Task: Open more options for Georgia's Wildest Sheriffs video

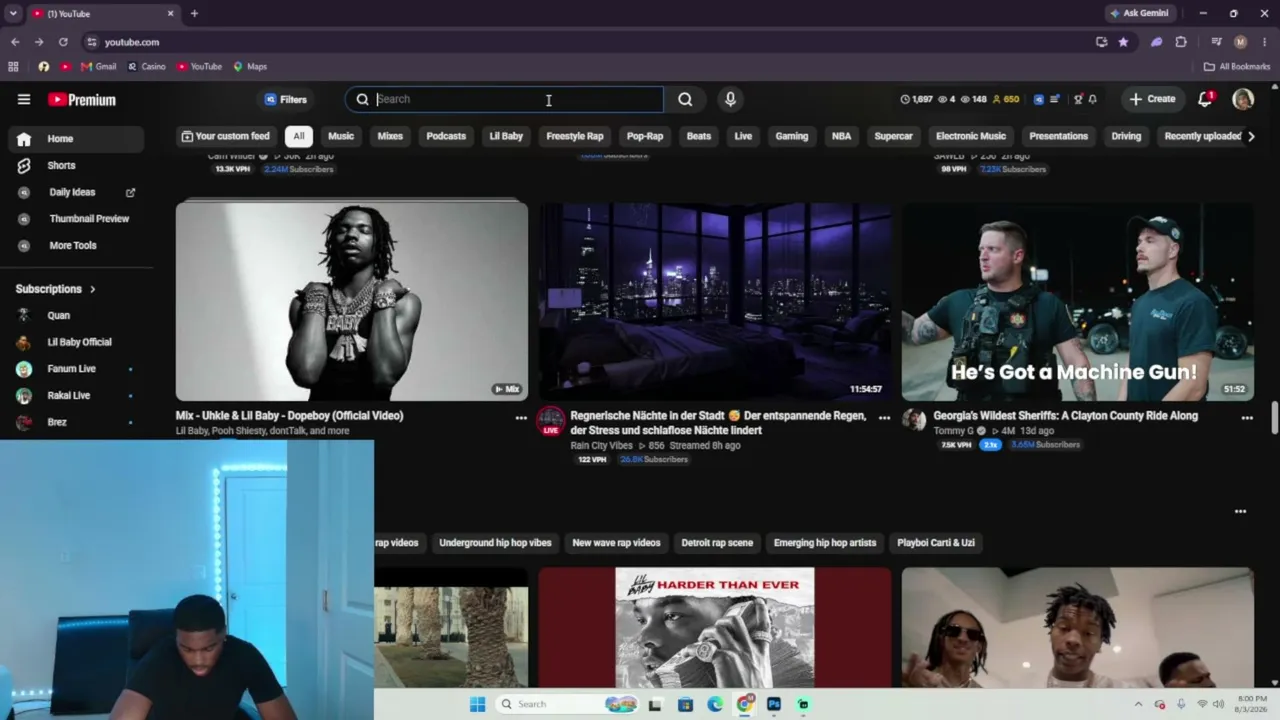Action: coord(1247,417)
